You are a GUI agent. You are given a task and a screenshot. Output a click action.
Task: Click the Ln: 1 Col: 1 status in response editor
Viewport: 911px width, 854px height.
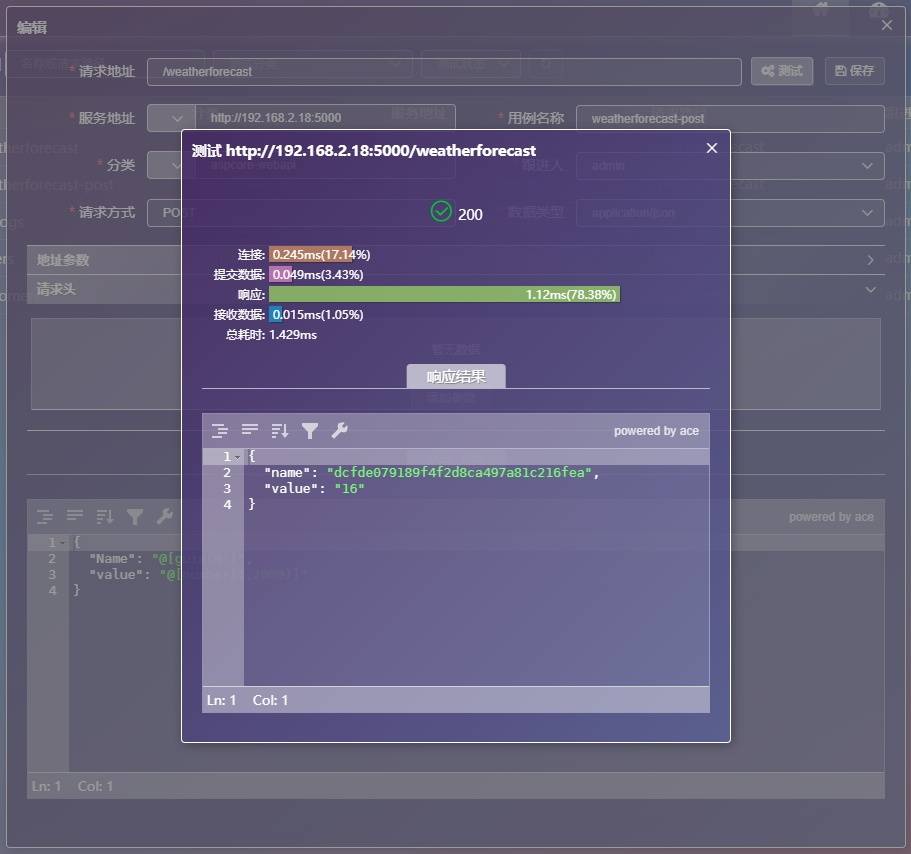click(x=248, y=700)
